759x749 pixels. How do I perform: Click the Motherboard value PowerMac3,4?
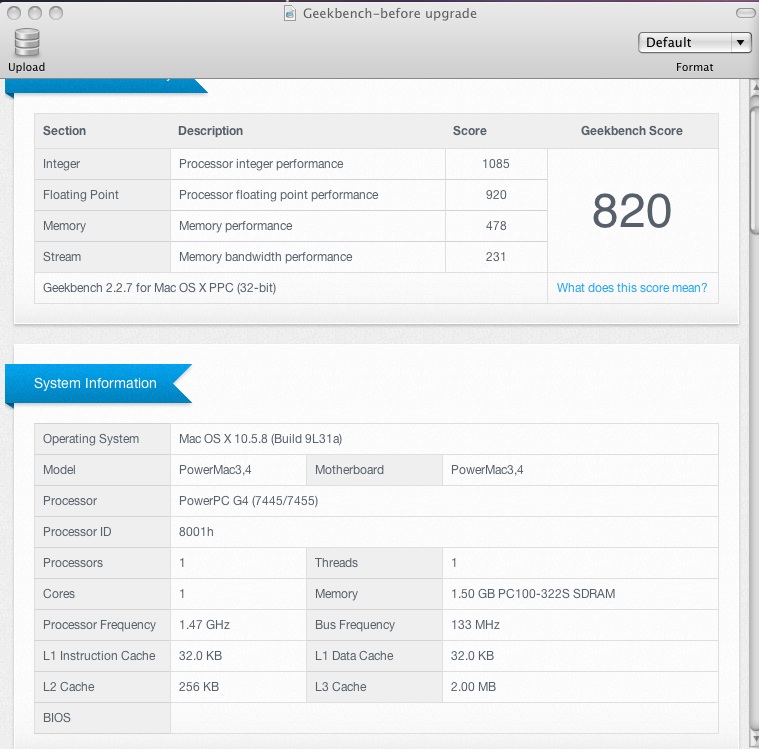click(x=487, y=470)
